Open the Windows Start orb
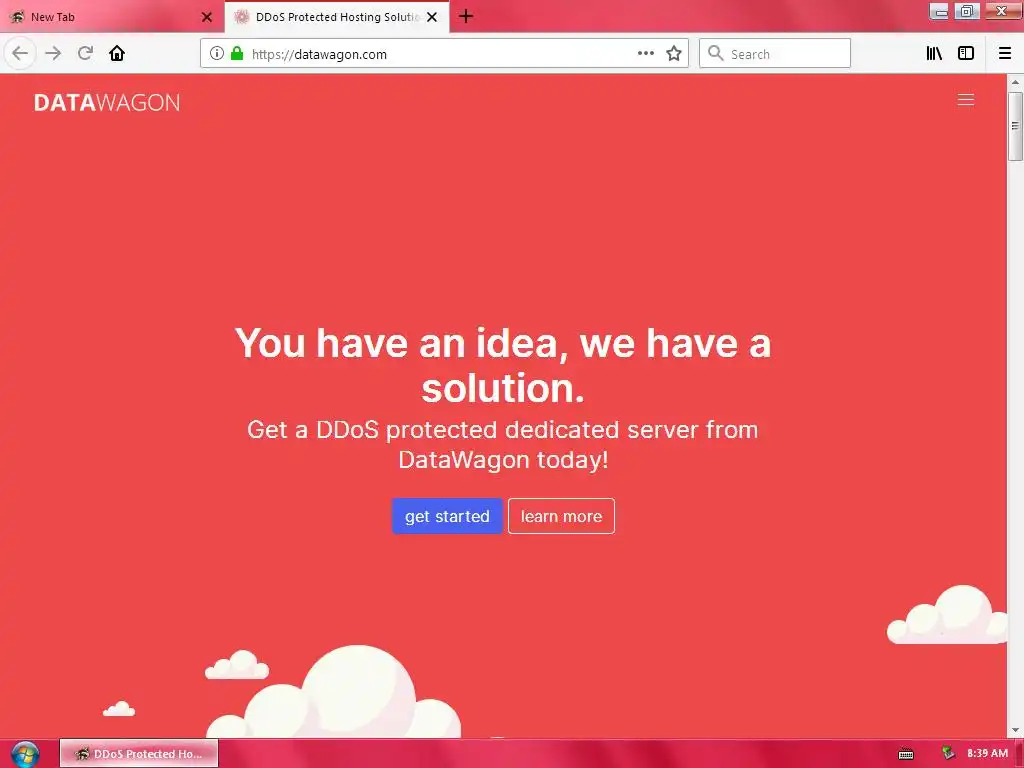The height and width of the screenshot is (768, 1024). [x=25, y=754]
